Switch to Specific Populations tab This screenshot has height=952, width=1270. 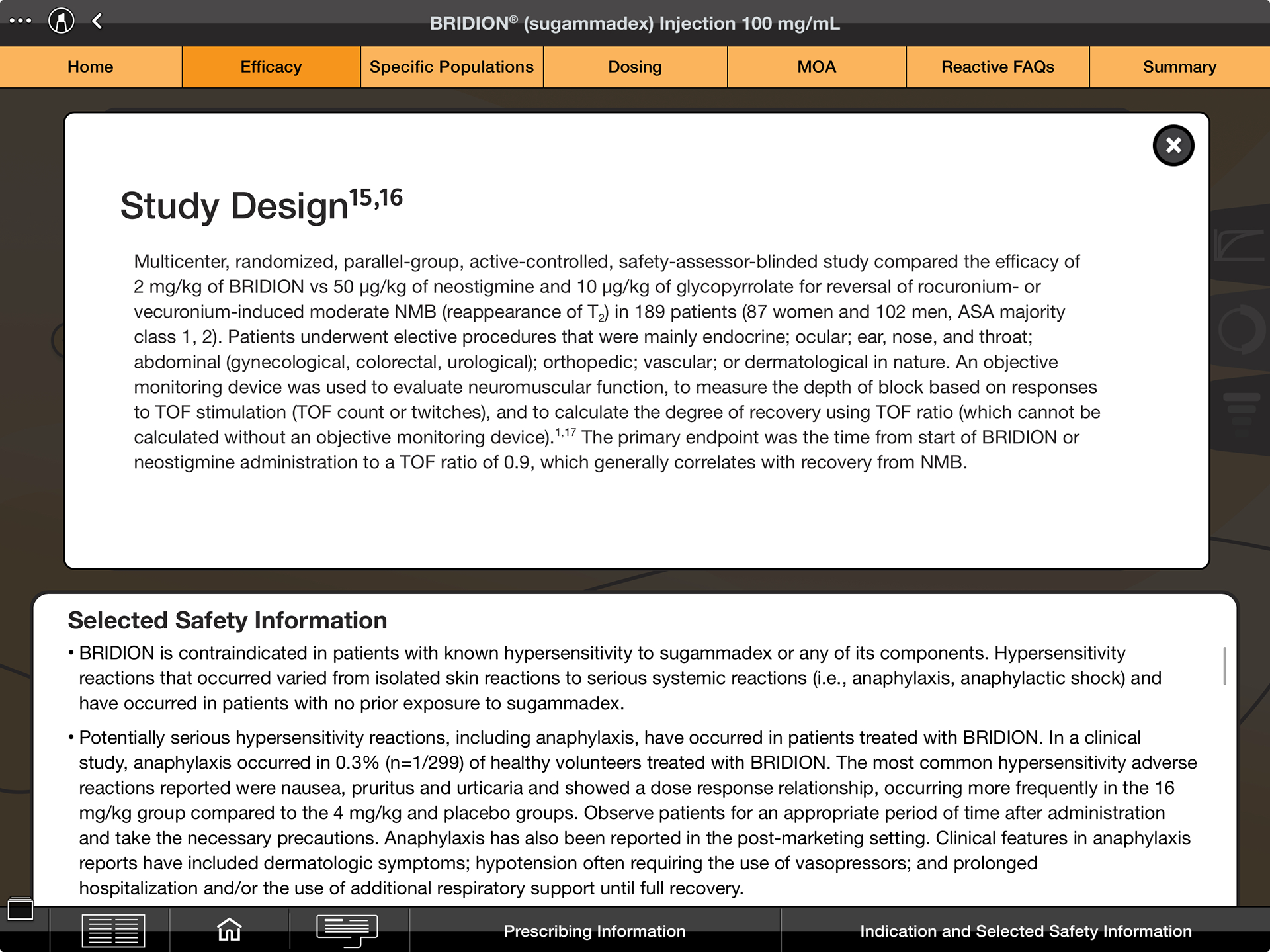pos(452,67)
